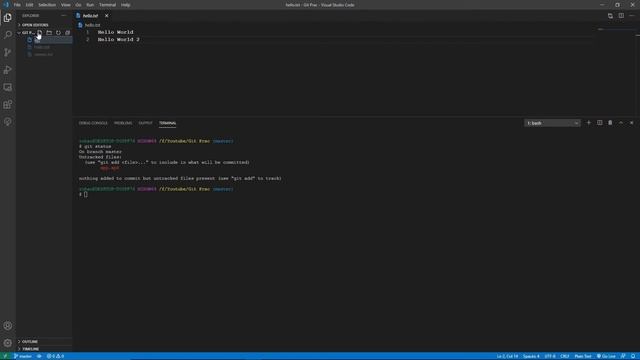Open the Accounts menu icon
The width and height of the screenshot is (640, 360).
pyautogui.click(x=7, y=326)
